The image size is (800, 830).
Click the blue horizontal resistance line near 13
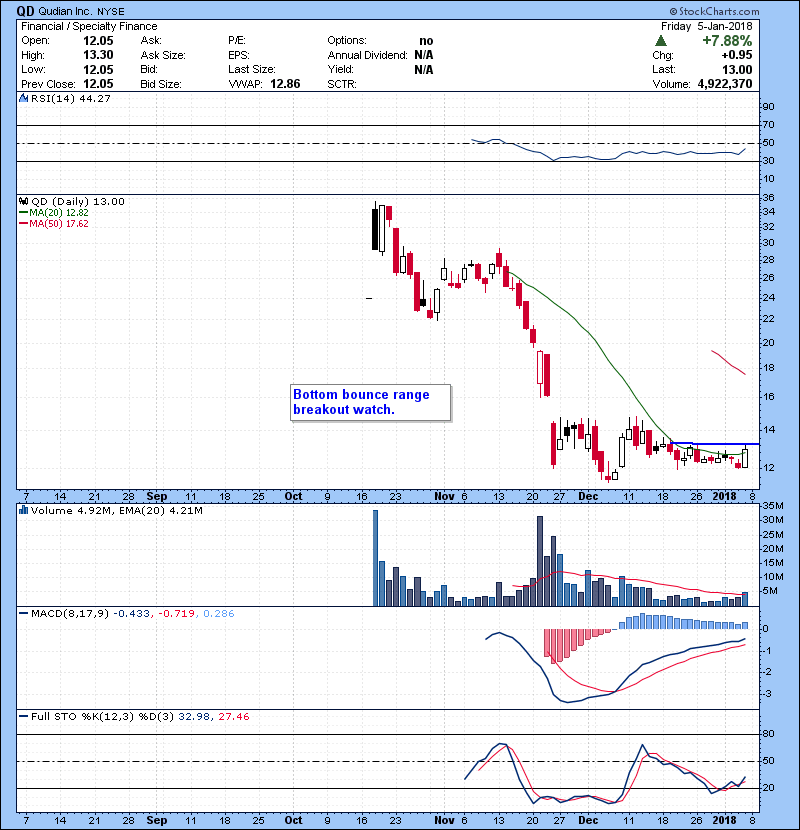click(x=715, y=444)
